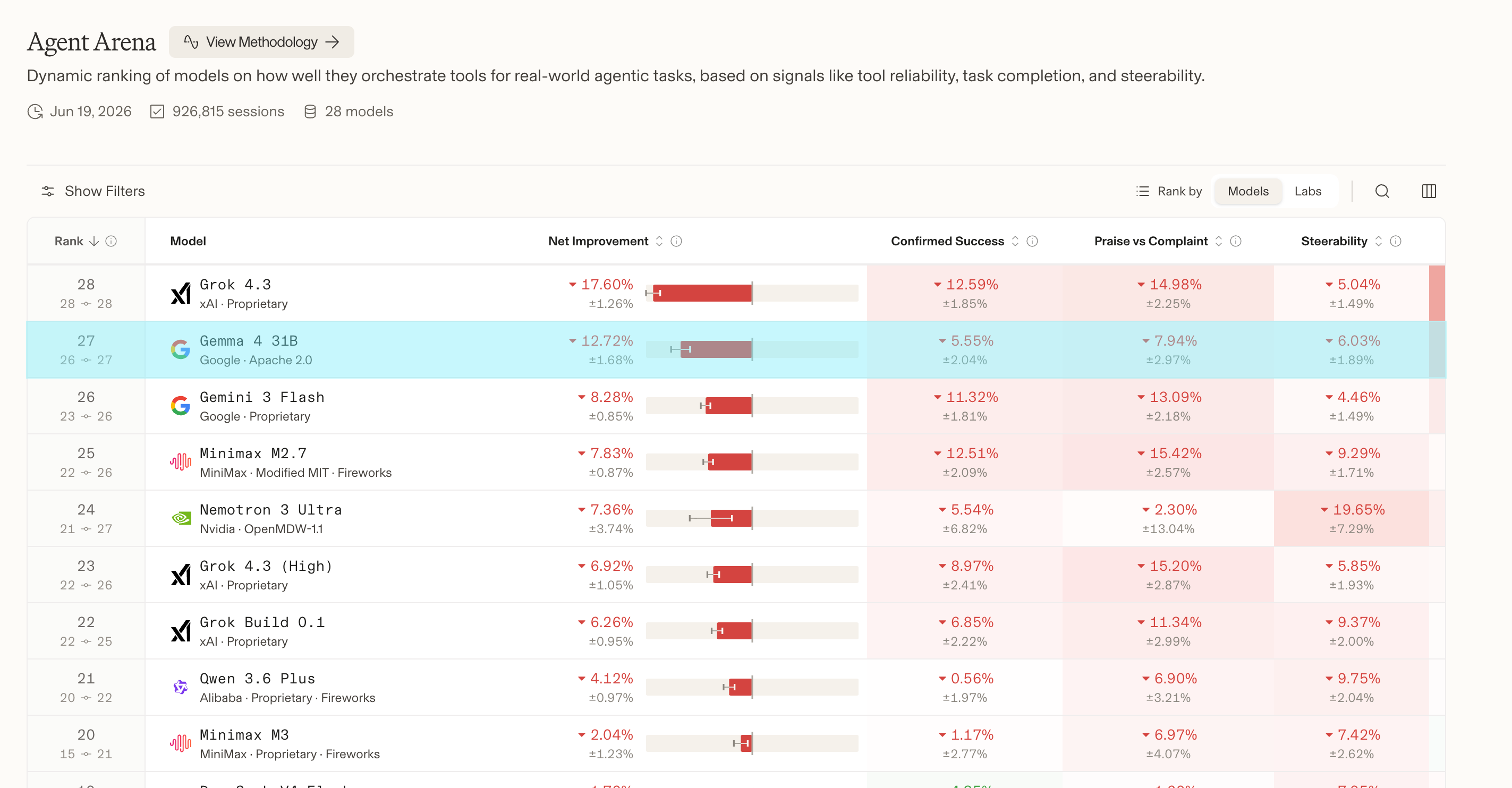The width and height of the screenshot is (1512, 788).
Task: Click the Jun 19, 2026 date
Action: (x=90, y=112)
